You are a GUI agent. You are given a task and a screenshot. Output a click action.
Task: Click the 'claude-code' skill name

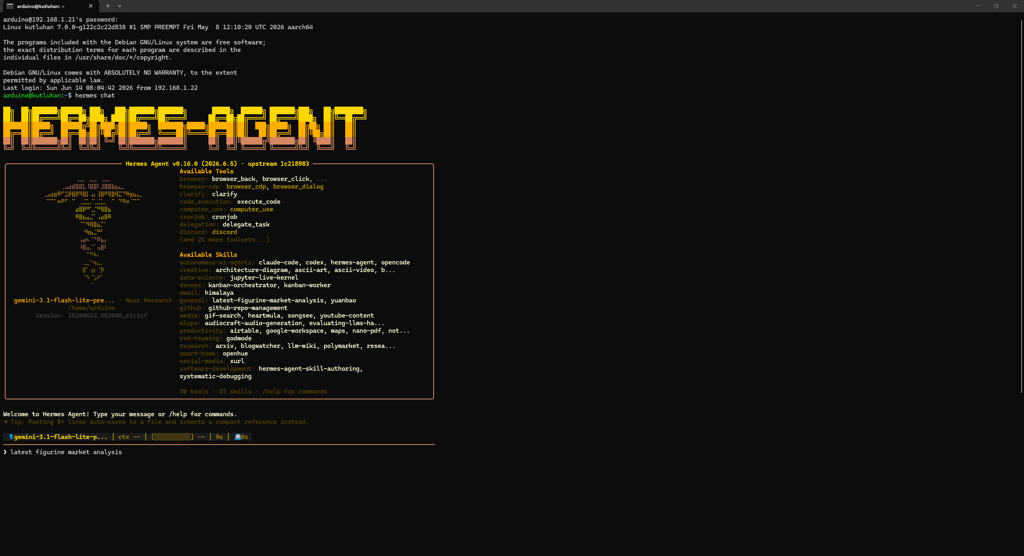(278, 263)
